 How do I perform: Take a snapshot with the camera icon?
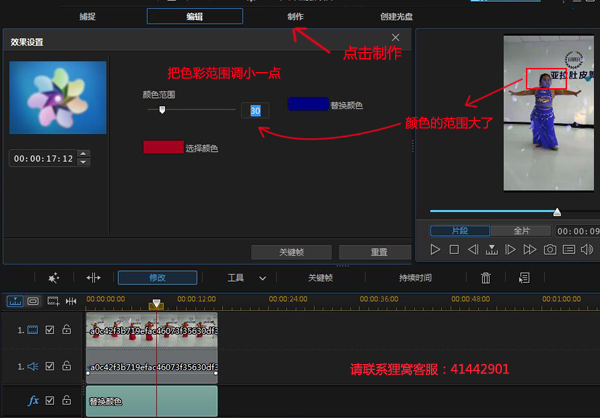[550, 250]
